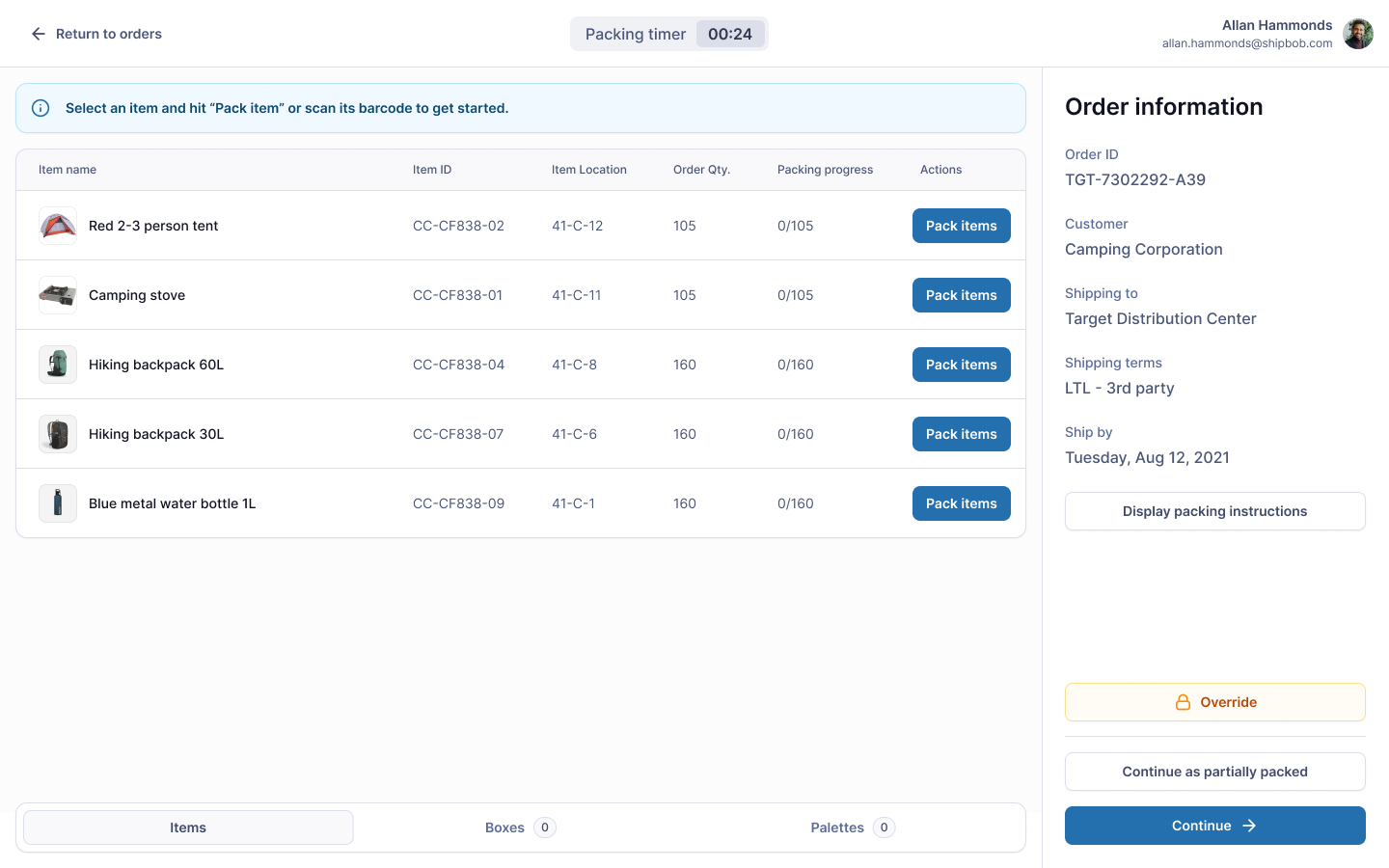This screenshot has height=868, width=1389.
Task: Click Continue as partially packed
Action: pos(1214,771)
